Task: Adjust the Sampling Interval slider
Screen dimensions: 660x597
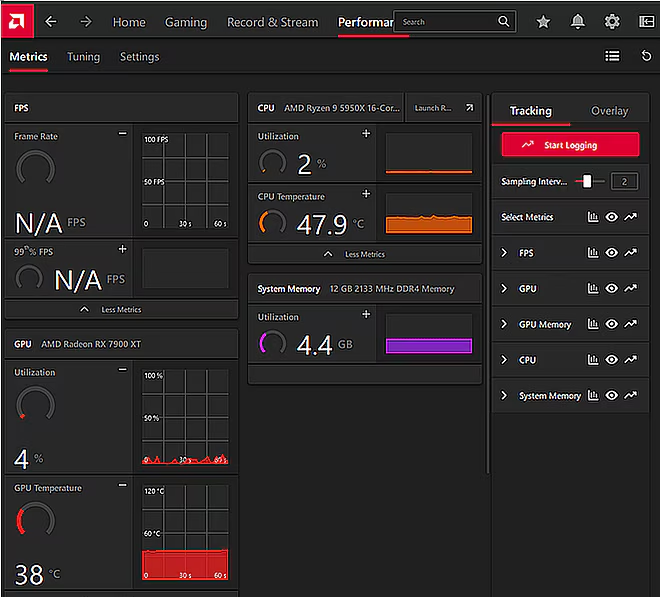Action: coord(589,181)
